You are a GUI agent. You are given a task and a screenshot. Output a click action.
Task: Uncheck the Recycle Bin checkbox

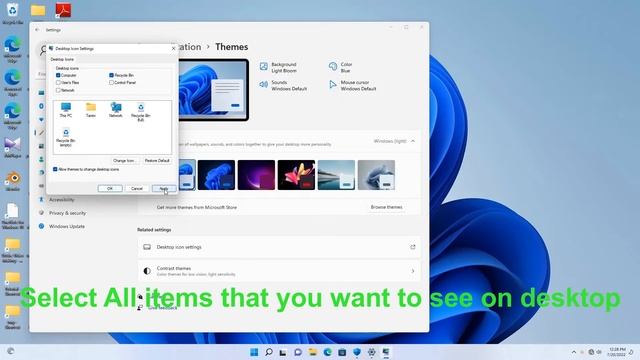111,75
